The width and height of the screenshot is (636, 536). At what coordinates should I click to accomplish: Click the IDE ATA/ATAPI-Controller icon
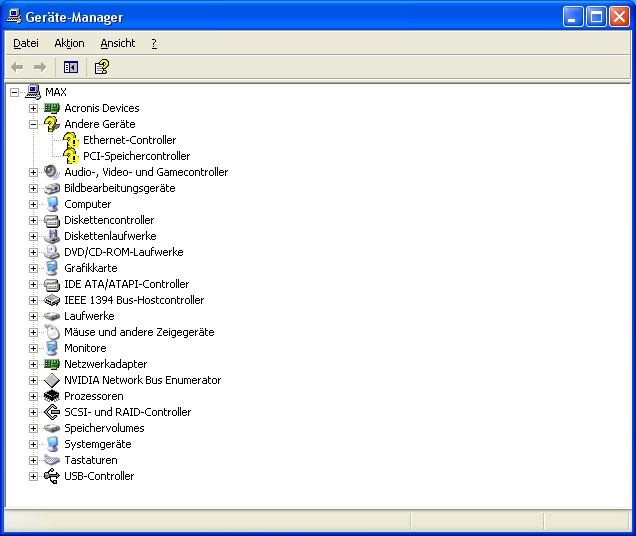coord(52,284)
